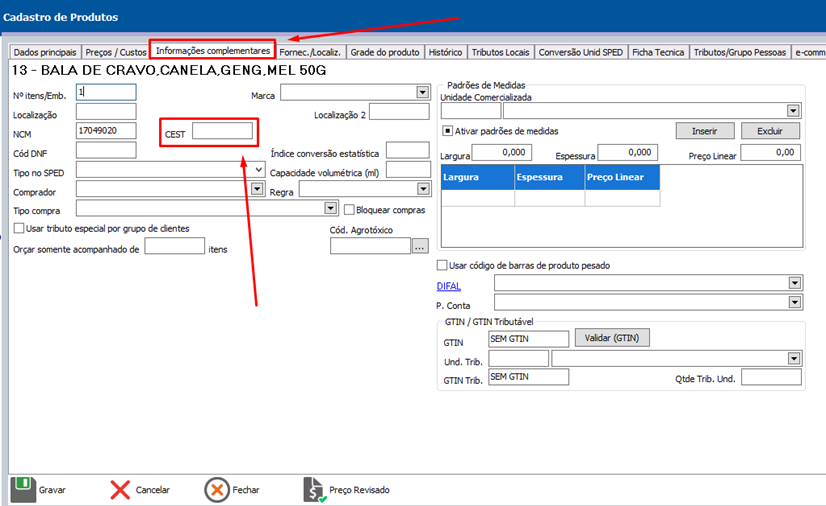826x506 pixels.
Task: Click the Preço Revisado document icon
Action: click(315, 489)
